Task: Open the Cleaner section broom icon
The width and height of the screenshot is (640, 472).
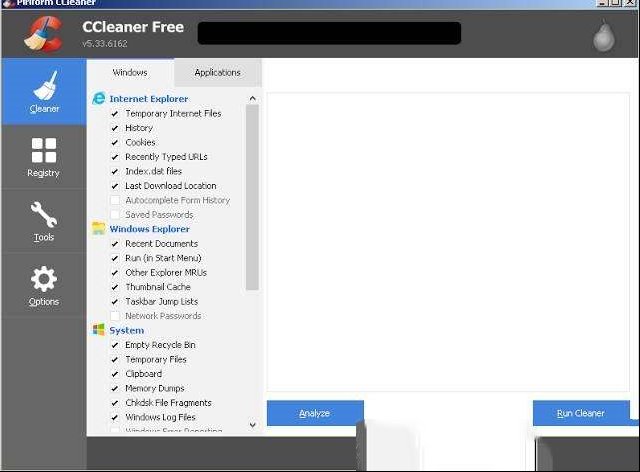Action: click(45, 85)
